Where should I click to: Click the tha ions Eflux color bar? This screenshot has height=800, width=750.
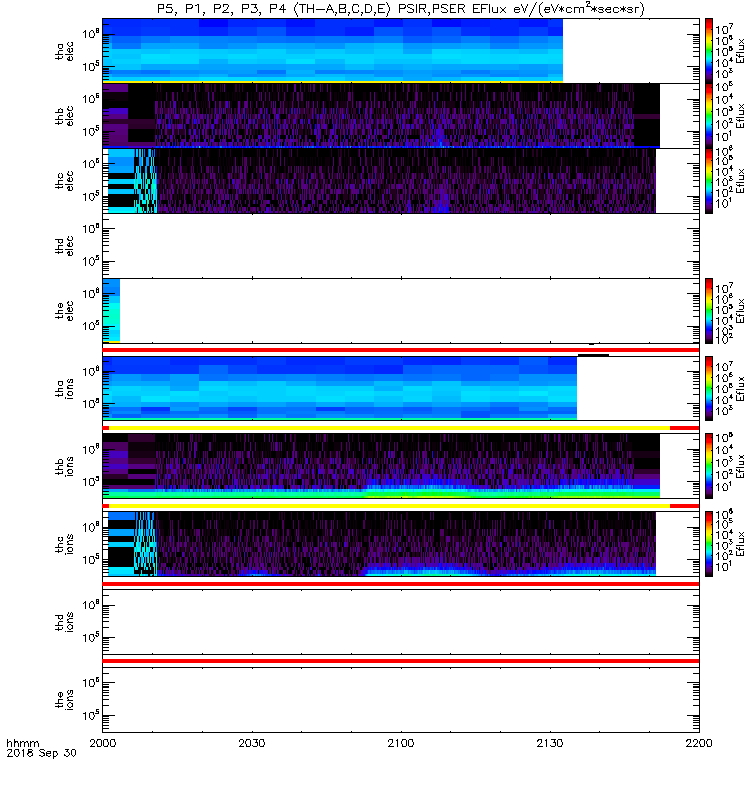[x=709, y=389]
